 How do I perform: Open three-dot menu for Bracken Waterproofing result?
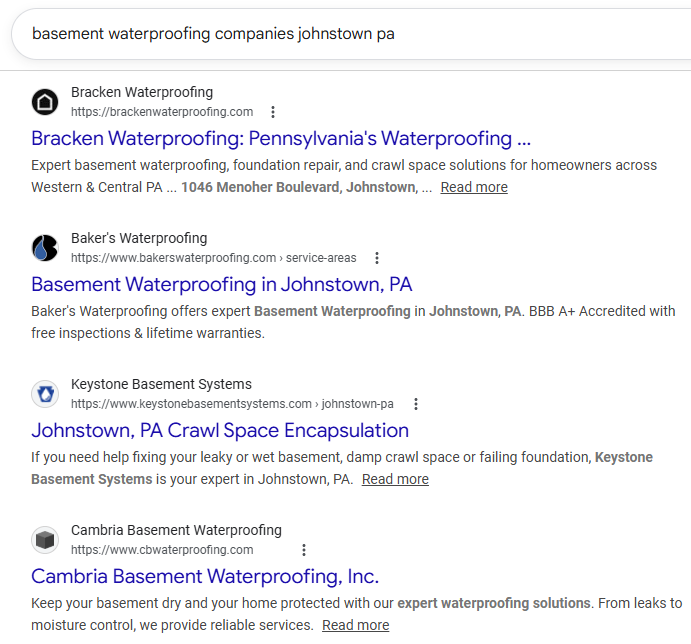tap(273, 112)
